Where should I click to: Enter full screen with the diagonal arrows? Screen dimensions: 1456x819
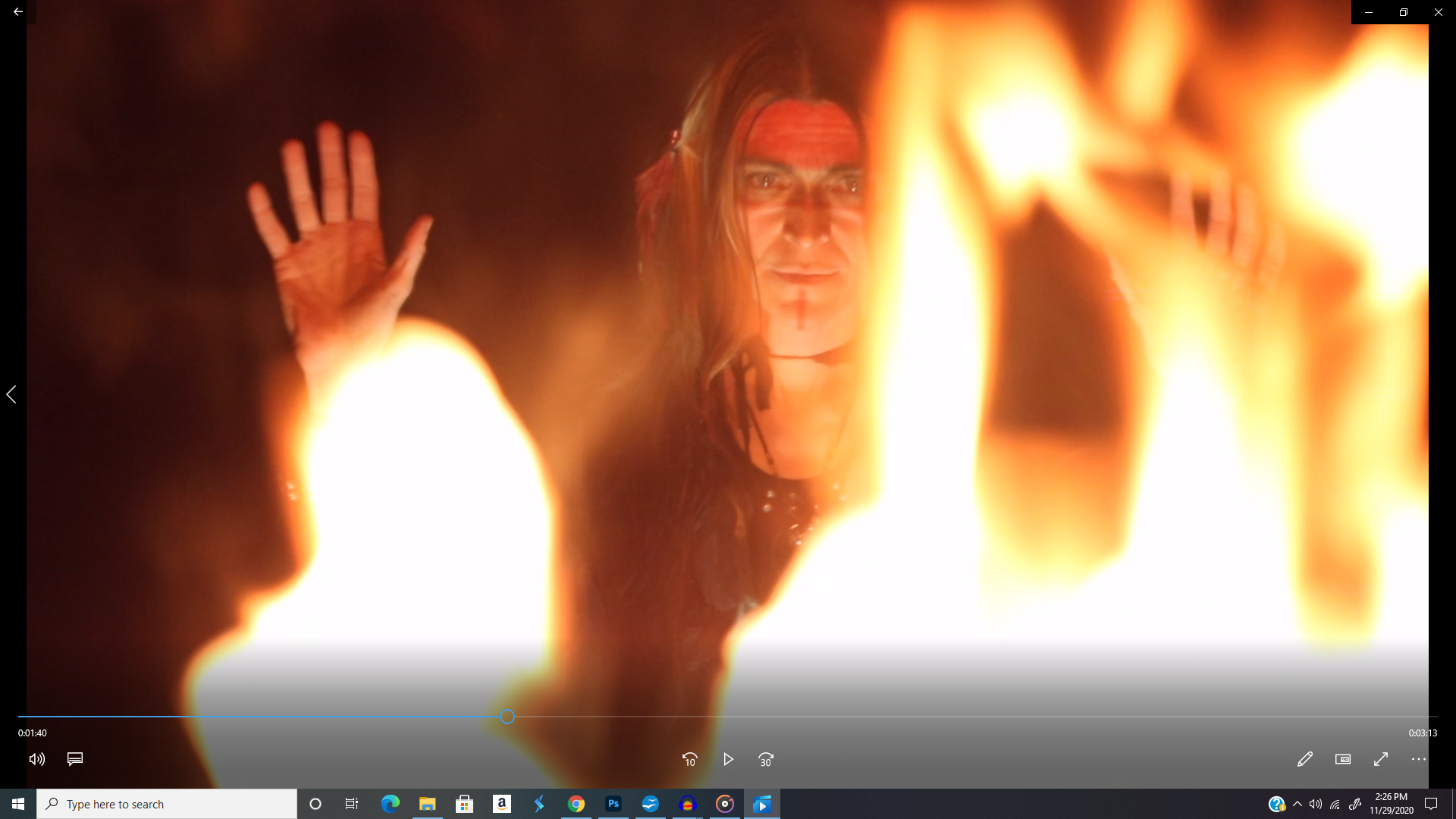coord(1381,759)
